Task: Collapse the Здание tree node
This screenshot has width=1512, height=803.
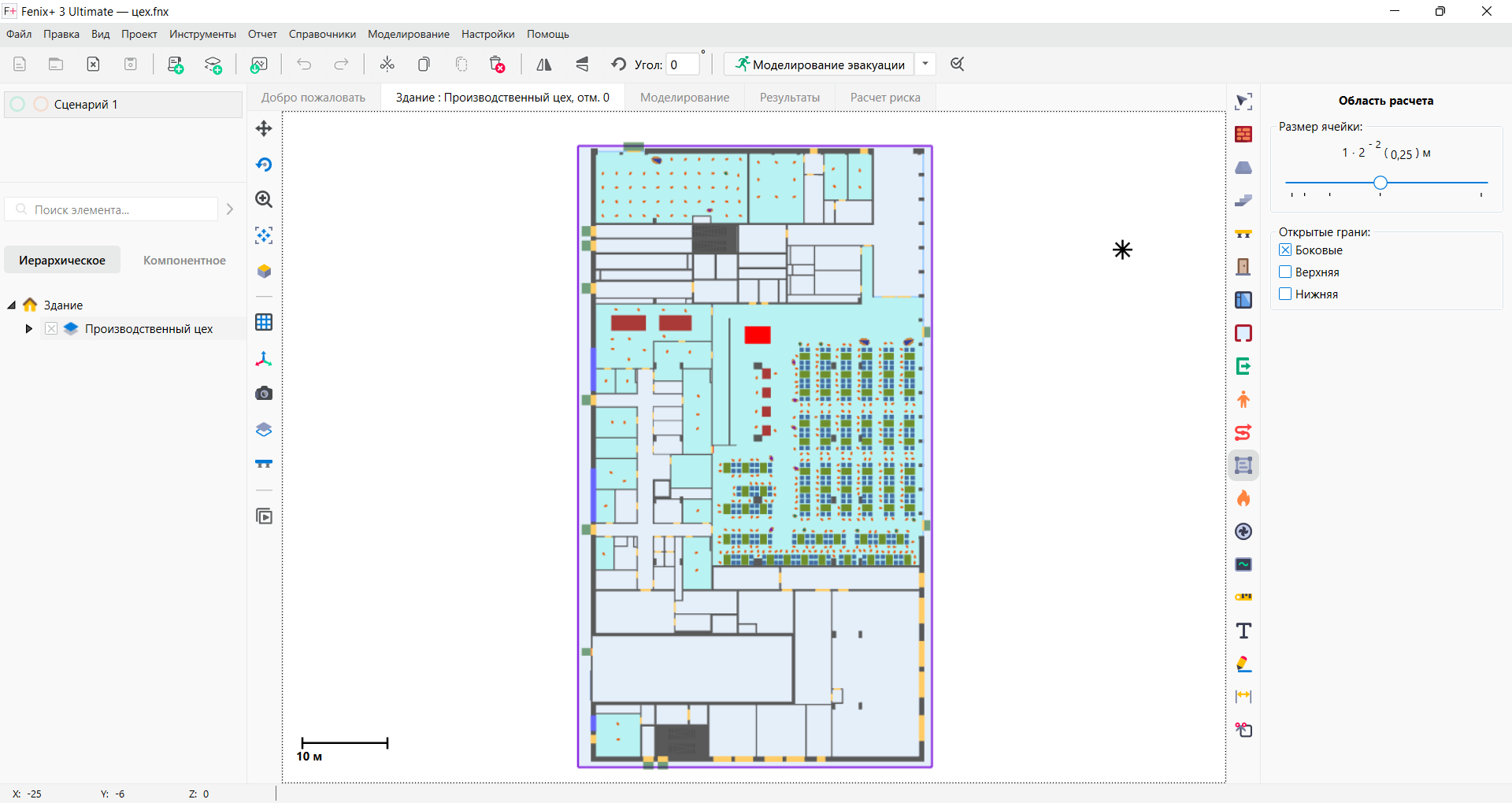Action: pyautogui.click(x=12, y=305)
